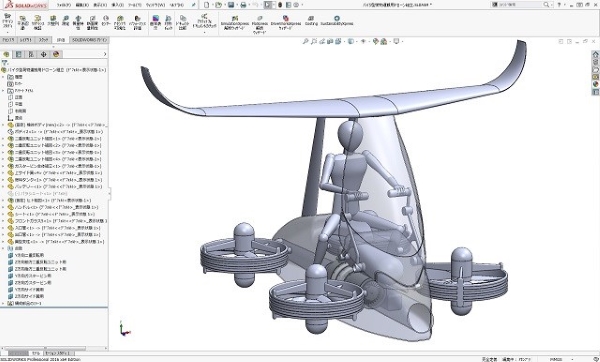Open SustainabilityXpress
600x362 pixels.
[x=337, y=21]
